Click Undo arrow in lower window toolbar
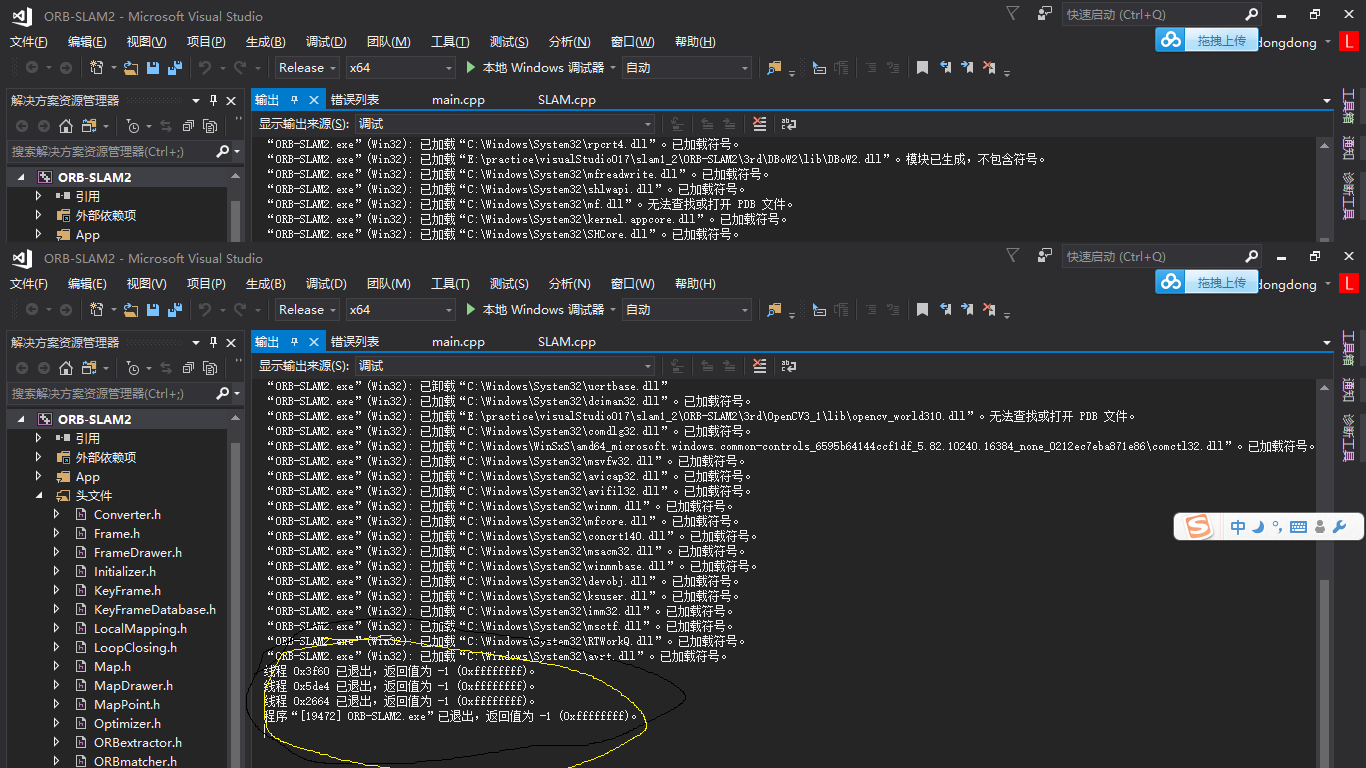Image resolution: width=1366 pixels, height=768 pixels. coord(204,310)
